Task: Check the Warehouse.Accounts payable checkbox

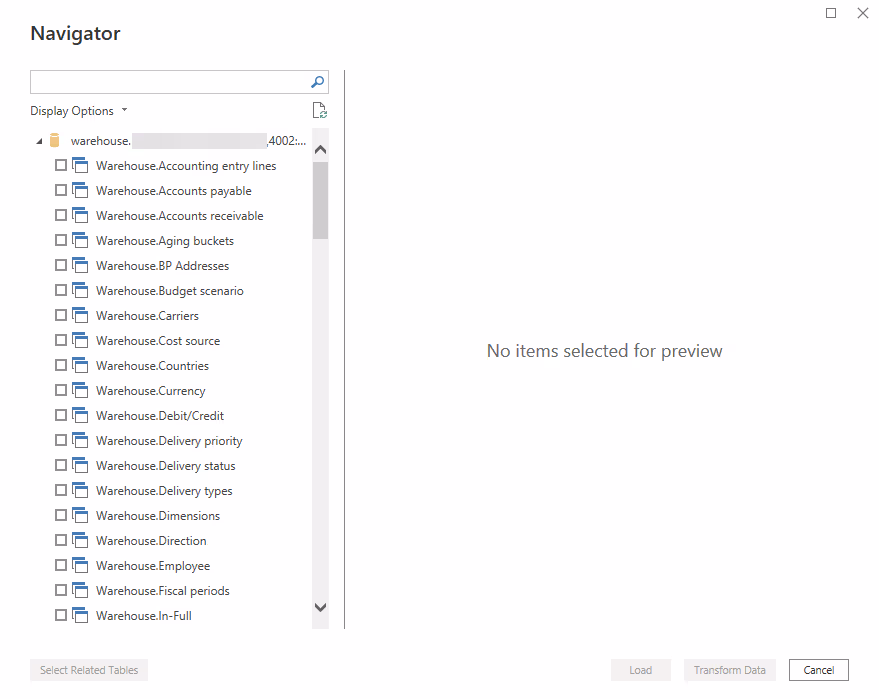Action: (61, 191)
